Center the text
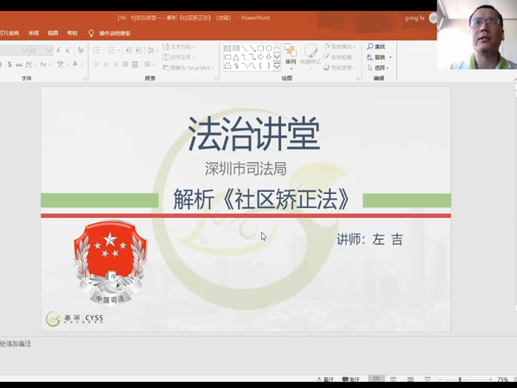 coord(106,64)
